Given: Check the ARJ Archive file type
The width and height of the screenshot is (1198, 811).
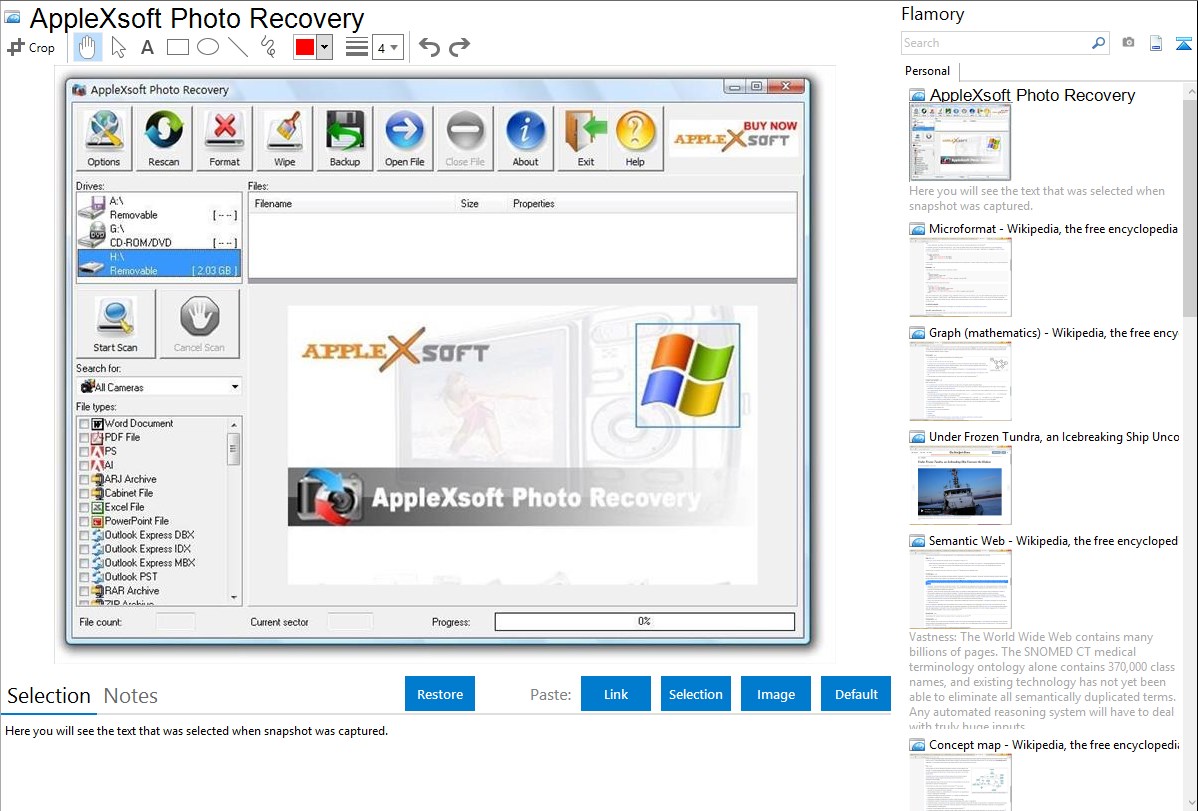Looking at the screenshot, I should tap(84, 479).
